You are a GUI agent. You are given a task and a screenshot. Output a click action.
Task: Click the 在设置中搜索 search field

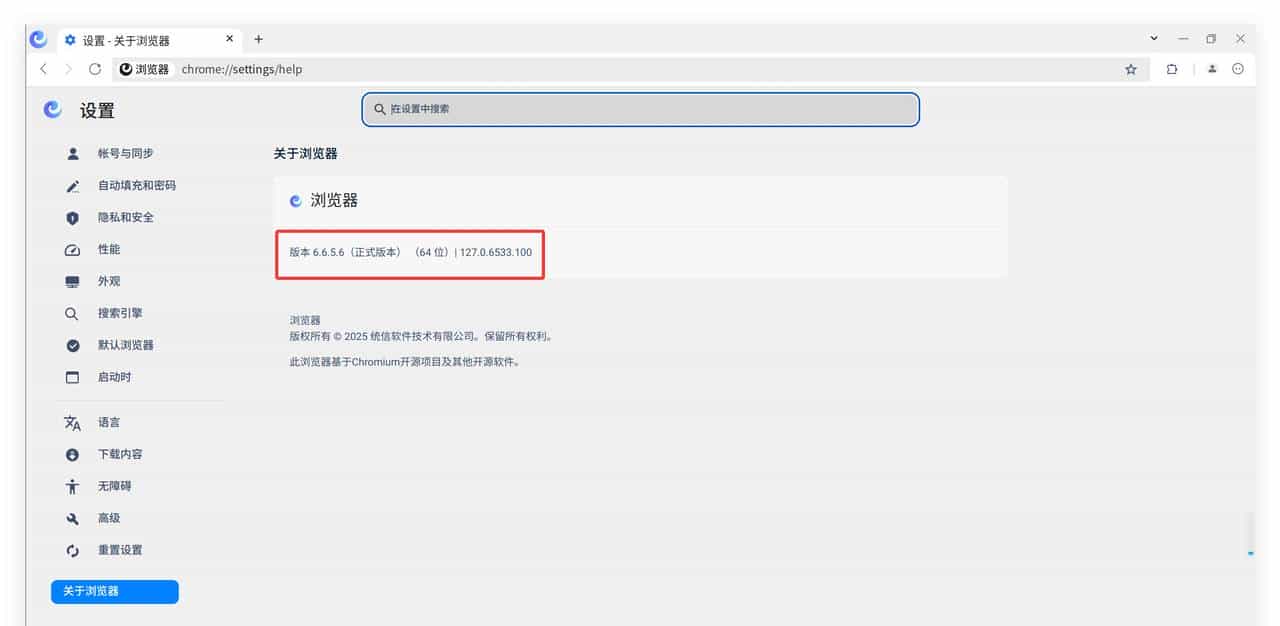pyautogui.click(x=640, y=109)
